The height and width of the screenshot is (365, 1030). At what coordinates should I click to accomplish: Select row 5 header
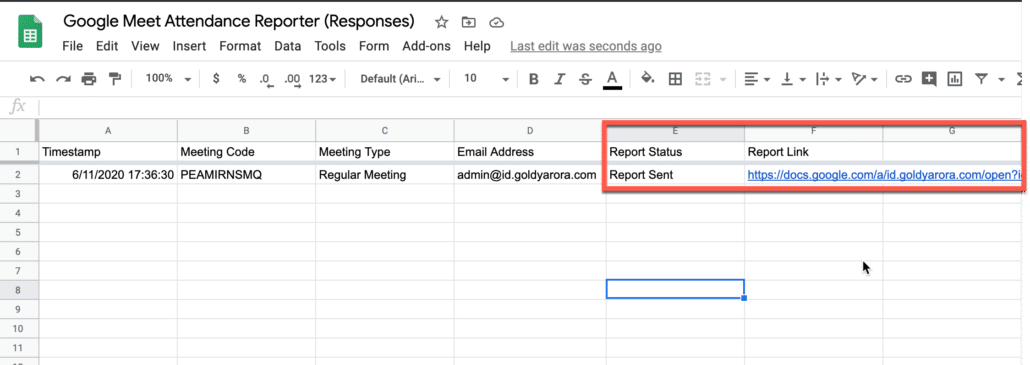[x=18, y=232]
